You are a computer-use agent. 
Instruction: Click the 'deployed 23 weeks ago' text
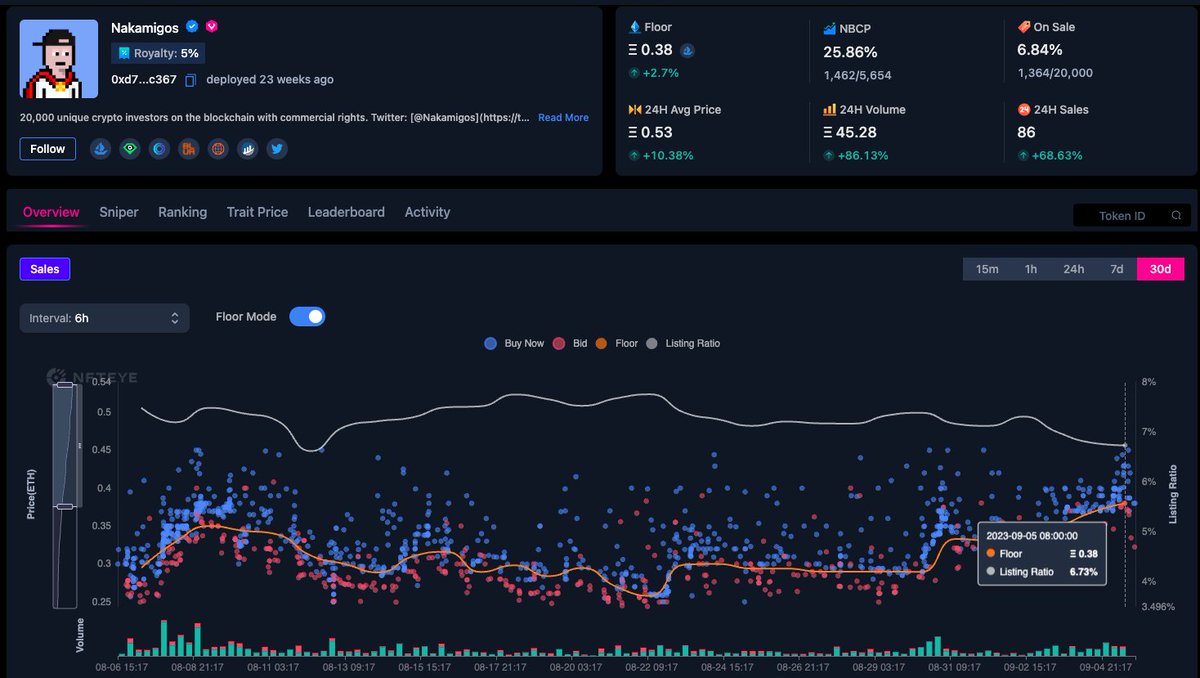point(270,80)
